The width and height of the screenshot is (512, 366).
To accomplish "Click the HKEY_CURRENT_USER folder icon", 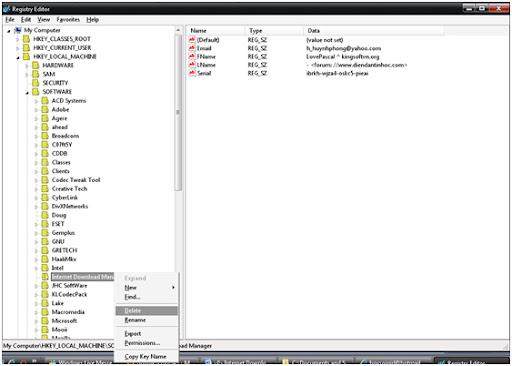I will click(26, 48).
